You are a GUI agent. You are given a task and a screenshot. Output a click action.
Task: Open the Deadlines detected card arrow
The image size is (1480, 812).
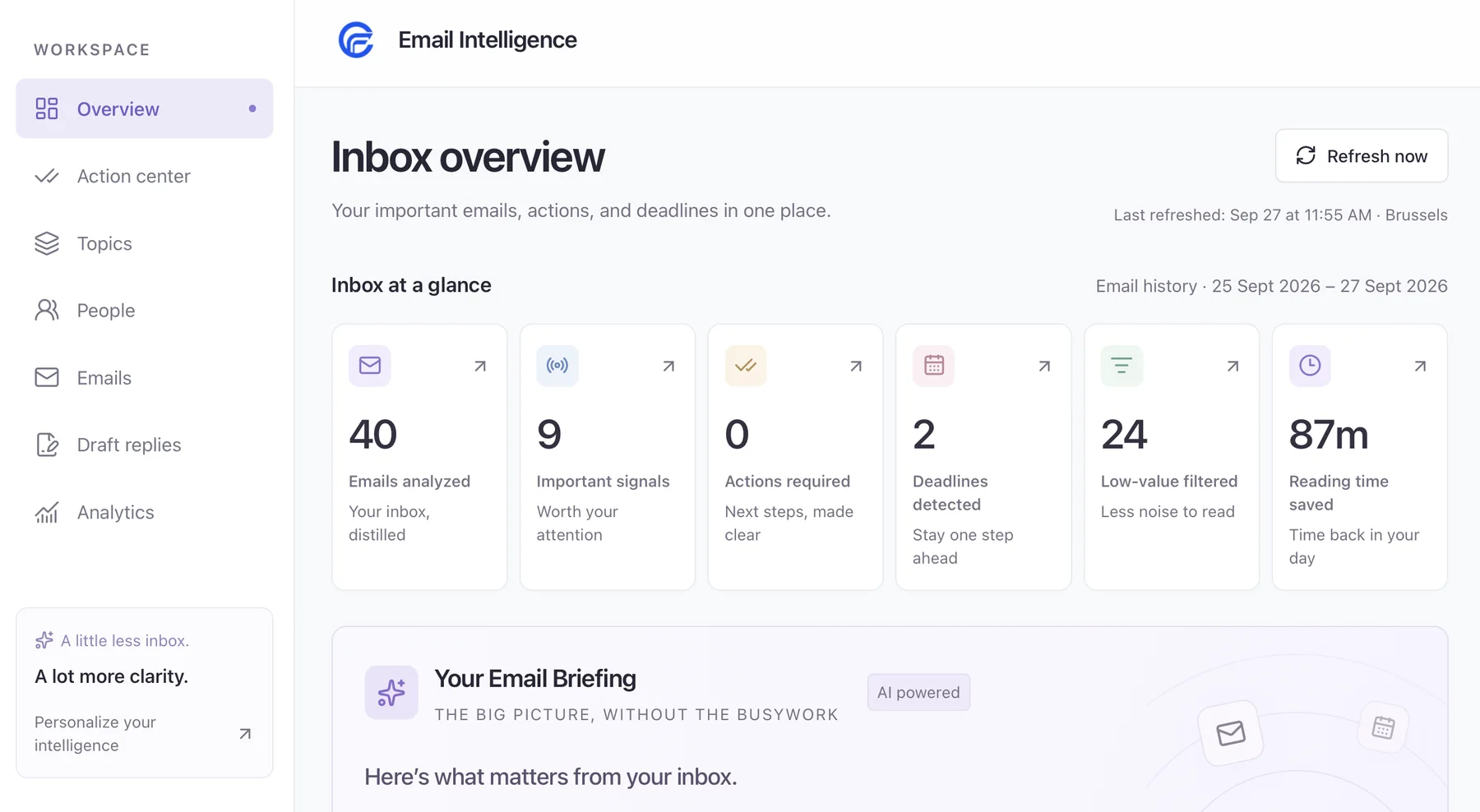pyautogui.click(x=1044, y=366)
